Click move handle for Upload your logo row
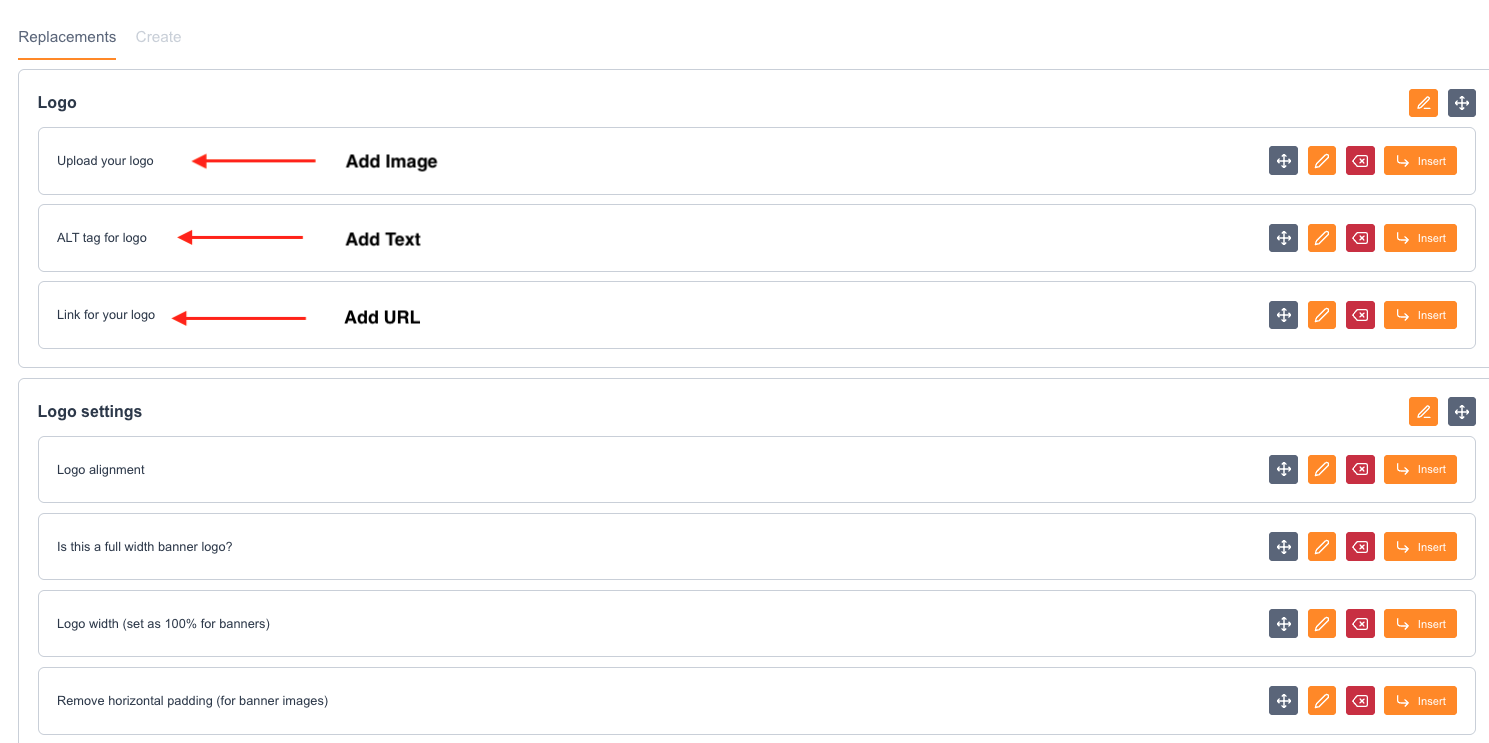The image size is (1489, 743). coord(1283,161)
